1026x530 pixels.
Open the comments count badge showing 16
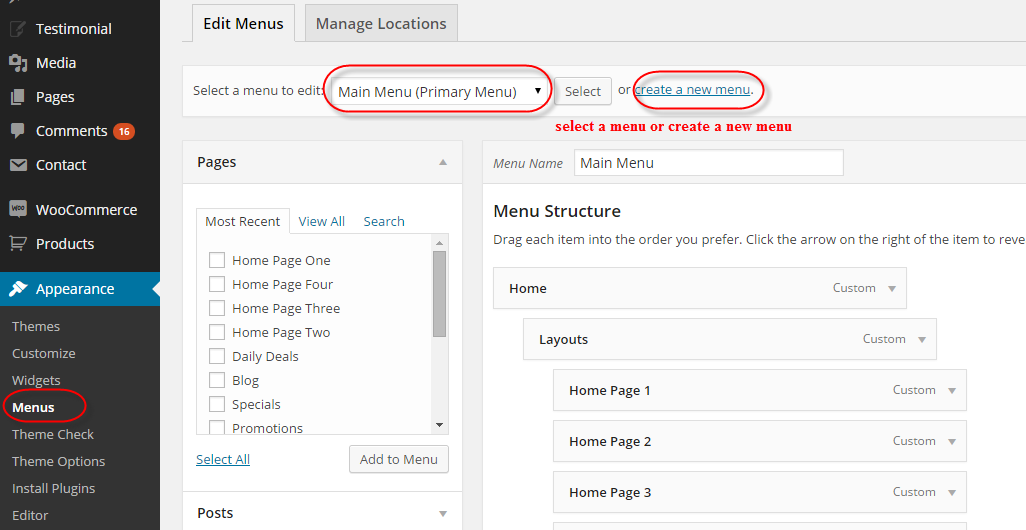pos(124,132)
